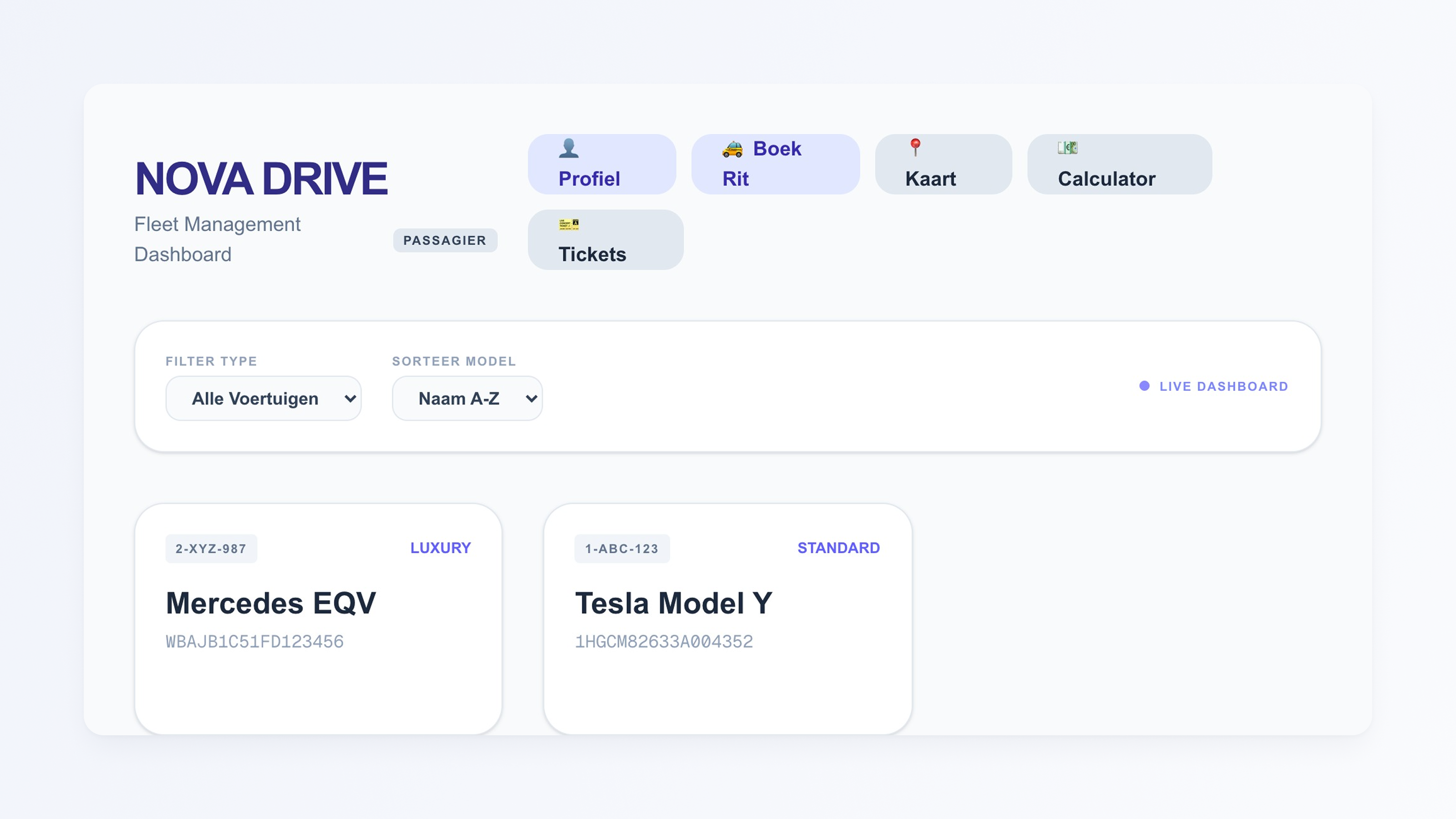Click the map pin icon on Kaart
1456x819 pixels.
click(915, 147)
